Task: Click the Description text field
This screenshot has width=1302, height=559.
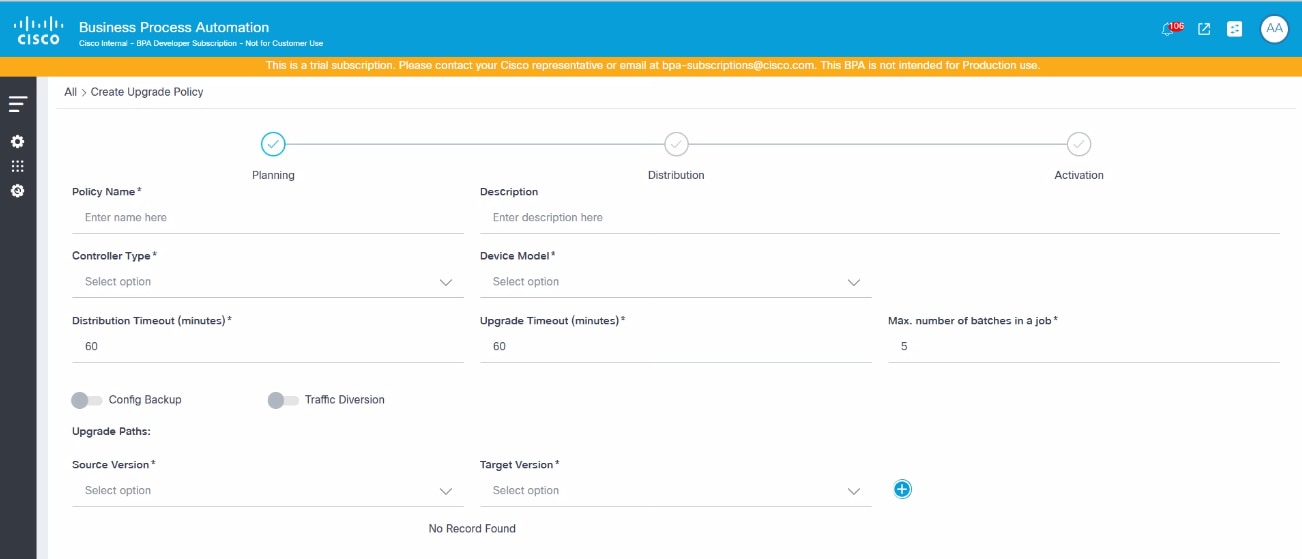Action: click(879, 217)
